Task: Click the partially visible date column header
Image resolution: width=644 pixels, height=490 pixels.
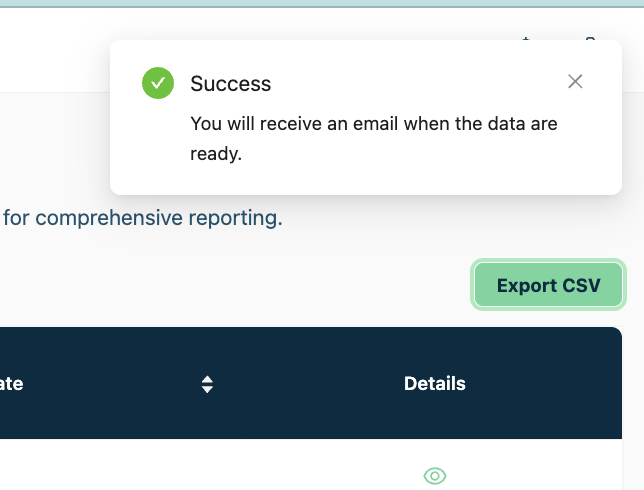Action: point(12,383)
